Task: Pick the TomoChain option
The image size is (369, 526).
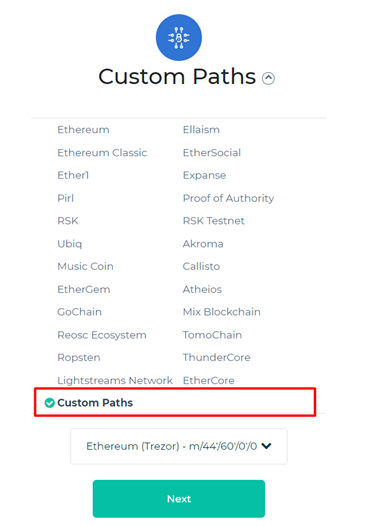Action: pos(212,335)
